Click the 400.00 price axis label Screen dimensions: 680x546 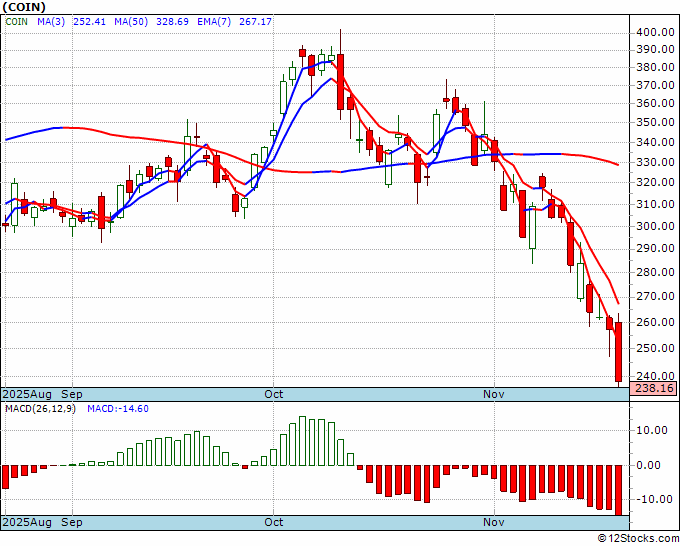point(655,32)
